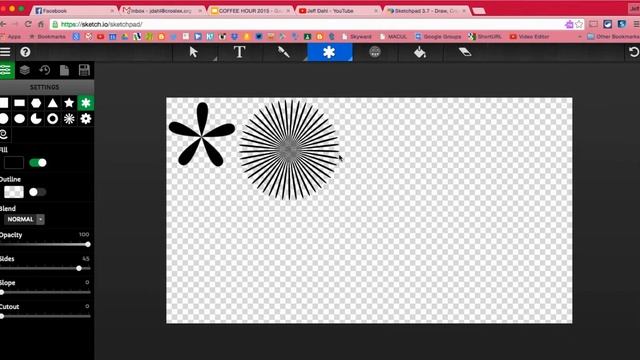
Task: Select the paint bucket fill tool
Action: point(420,52)
